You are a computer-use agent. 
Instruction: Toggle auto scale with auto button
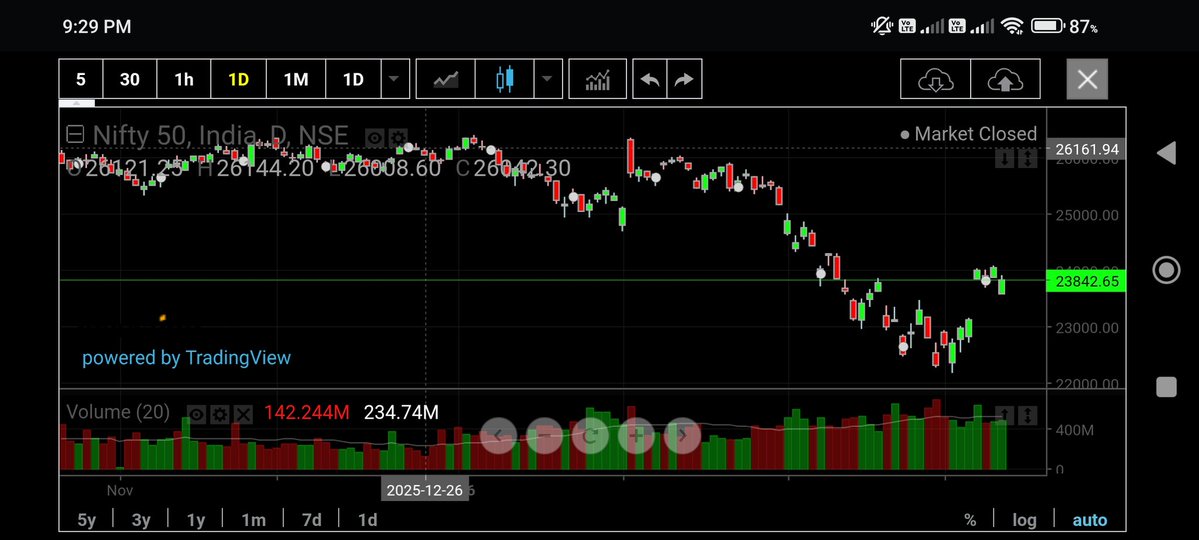coord(1090,520)
